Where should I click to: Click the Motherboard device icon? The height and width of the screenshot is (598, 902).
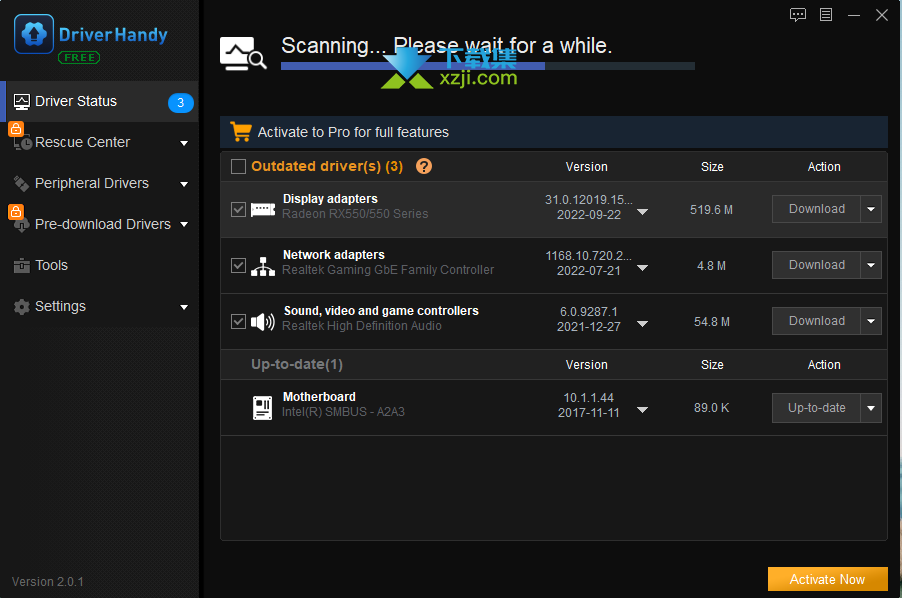tap(262, 408)
